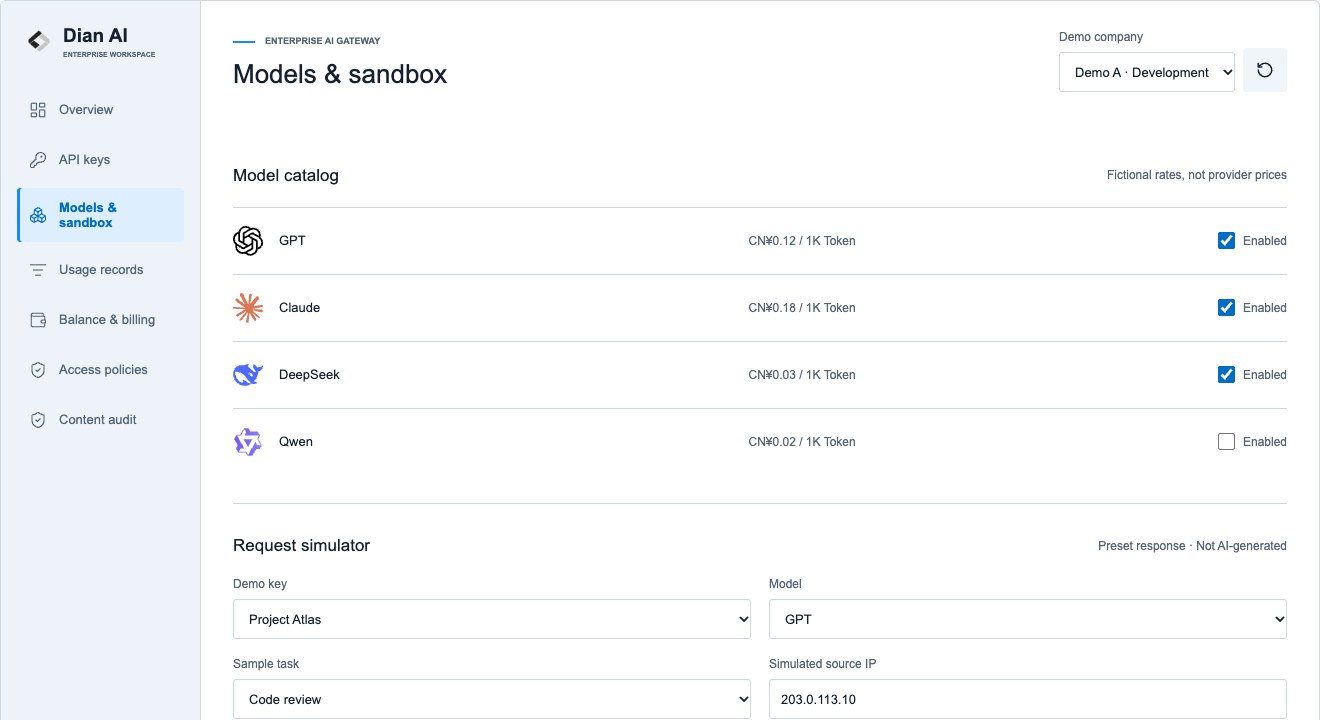Click the API keys key icon

(x=38, y=160)
